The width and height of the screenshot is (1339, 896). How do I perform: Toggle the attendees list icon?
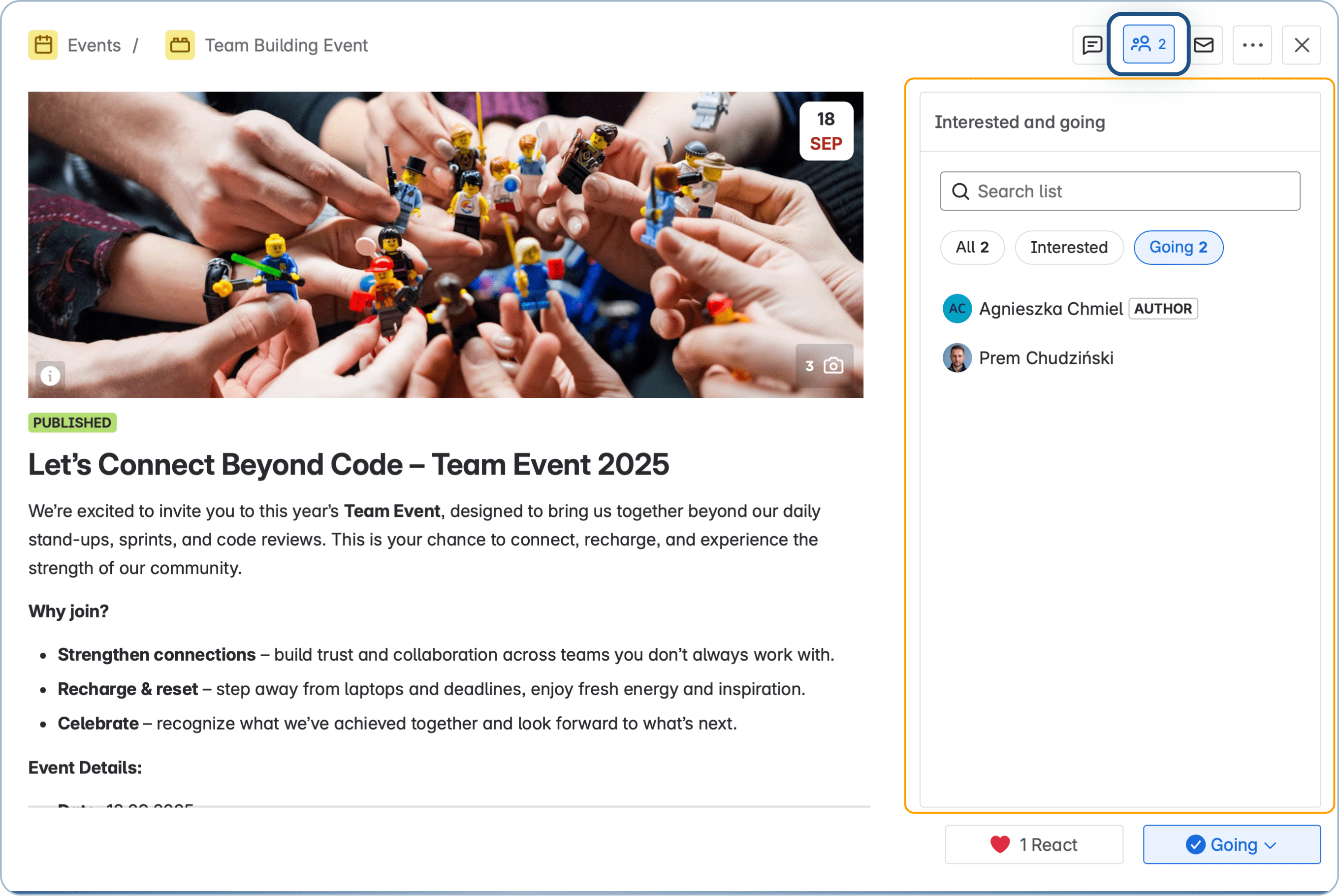pos(1148,45)
